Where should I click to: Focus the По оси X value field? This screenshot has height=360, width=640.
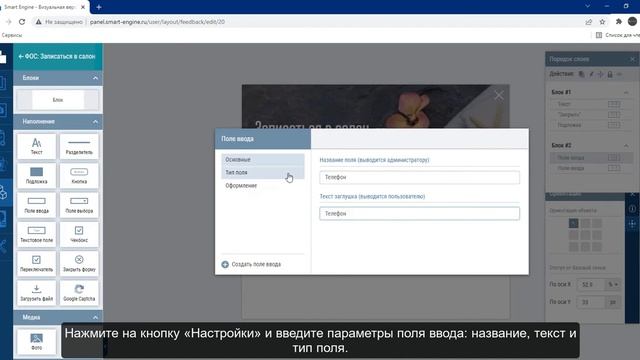pos(591,284)
